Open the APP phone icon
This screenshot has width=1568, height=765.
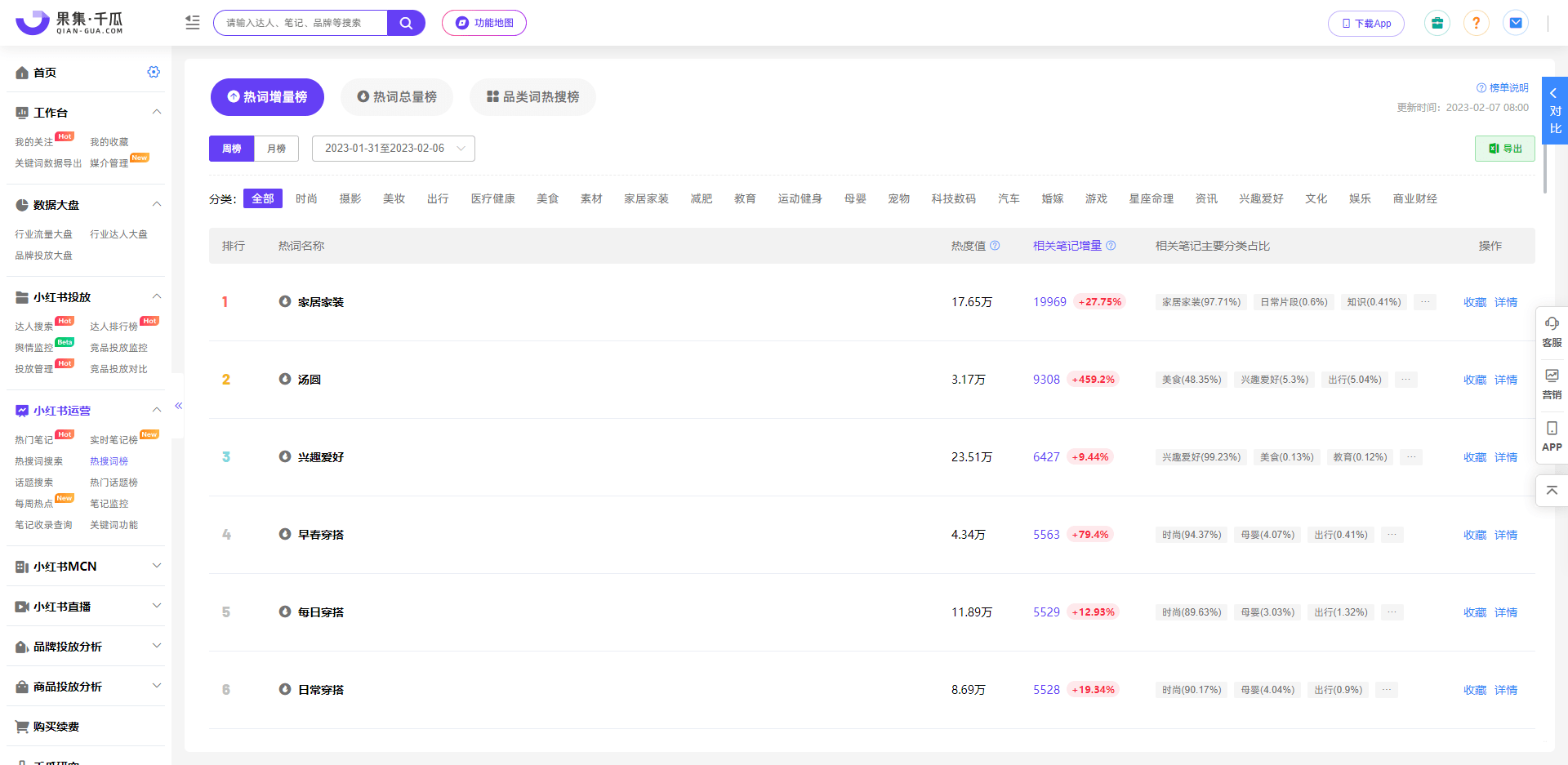(x=1552, y=436)
